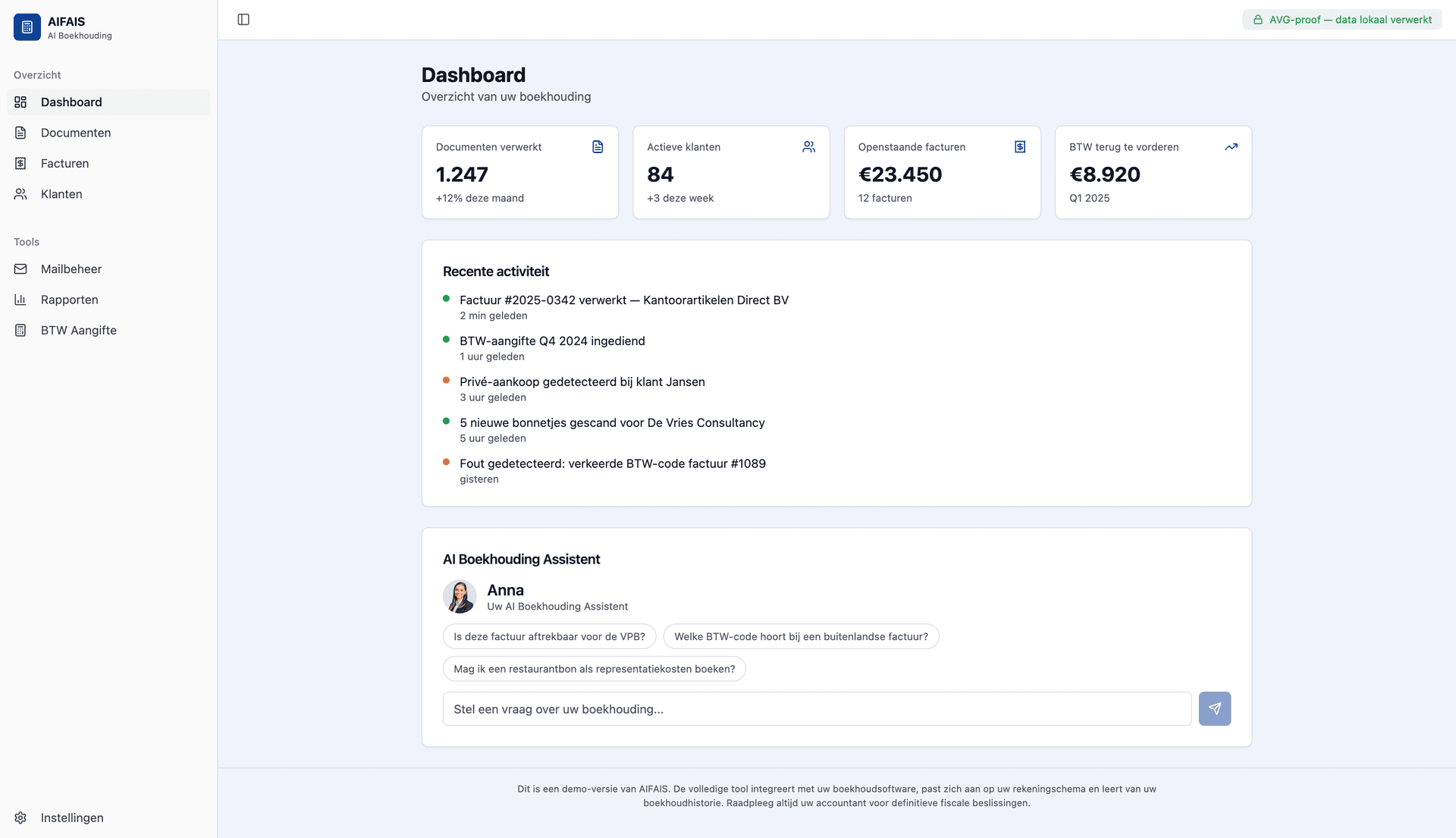This screenshot has height=838, width=1456.
Task: Select the restaurantbon representatiekosten suggestion
Action: click(594, 668)
